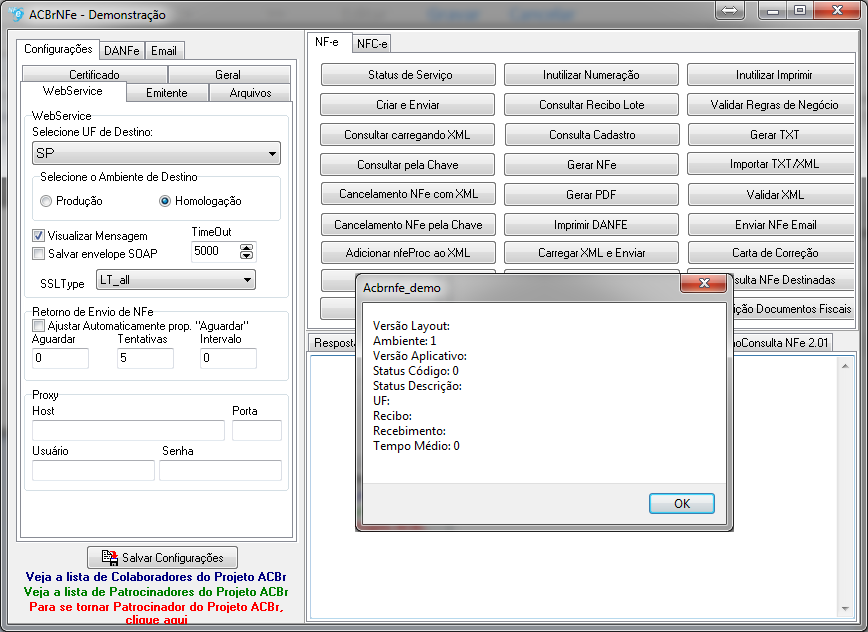Image resolution: width=868 pixels, height=632 pixels.
Task: Click Validar Regras de Negócio button
Action: [x=771, y=105]
